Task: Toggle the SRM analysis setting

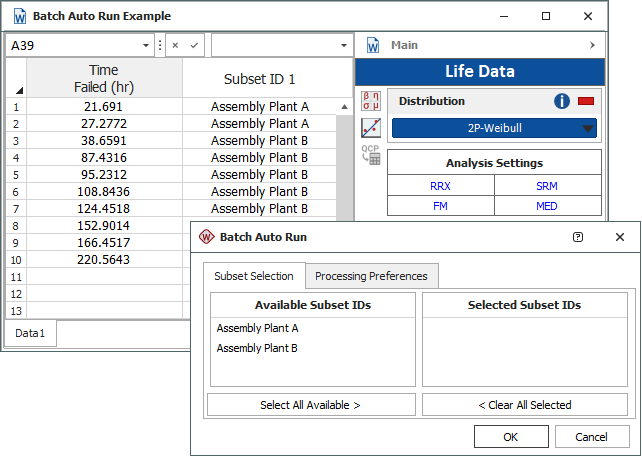Action: (x=547, y=185)
